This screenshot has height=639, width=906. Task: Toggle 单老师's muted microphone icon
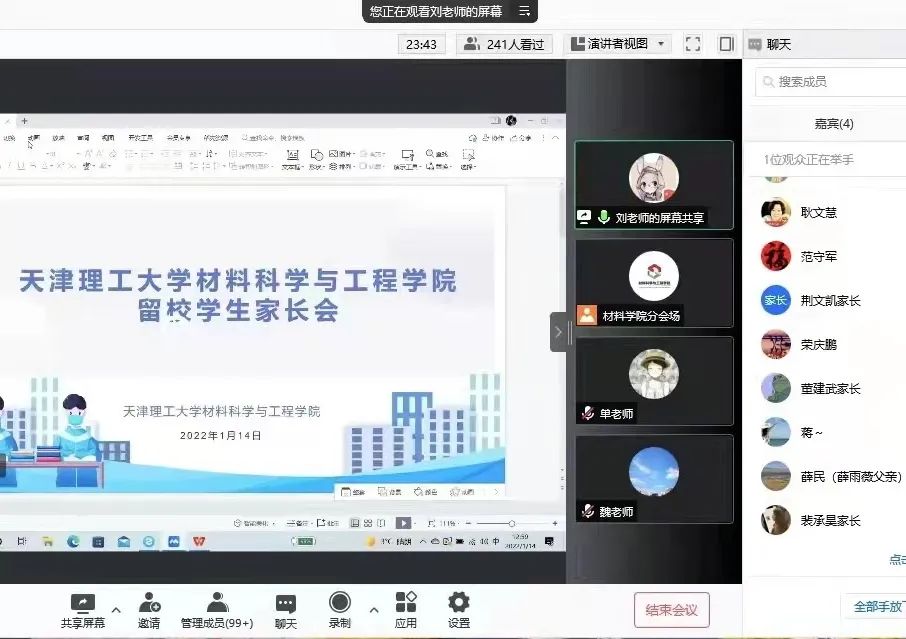coord(588,414)
